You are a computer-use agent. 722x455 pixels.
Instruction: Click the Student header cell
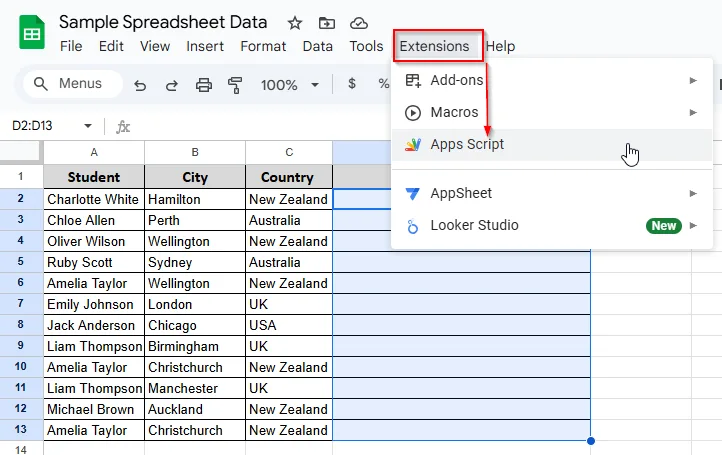point(94,177)
